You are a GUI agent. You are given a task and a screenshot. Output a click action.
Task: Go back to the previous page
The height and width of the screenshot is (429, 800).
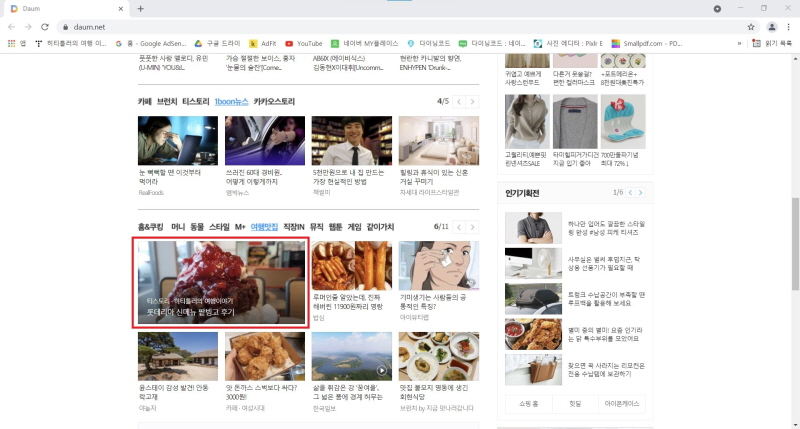(12, 27)
